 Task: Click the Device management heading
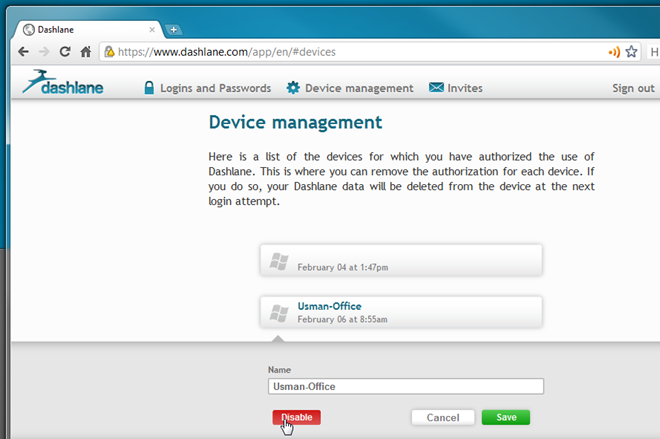(x=295, y=122)
